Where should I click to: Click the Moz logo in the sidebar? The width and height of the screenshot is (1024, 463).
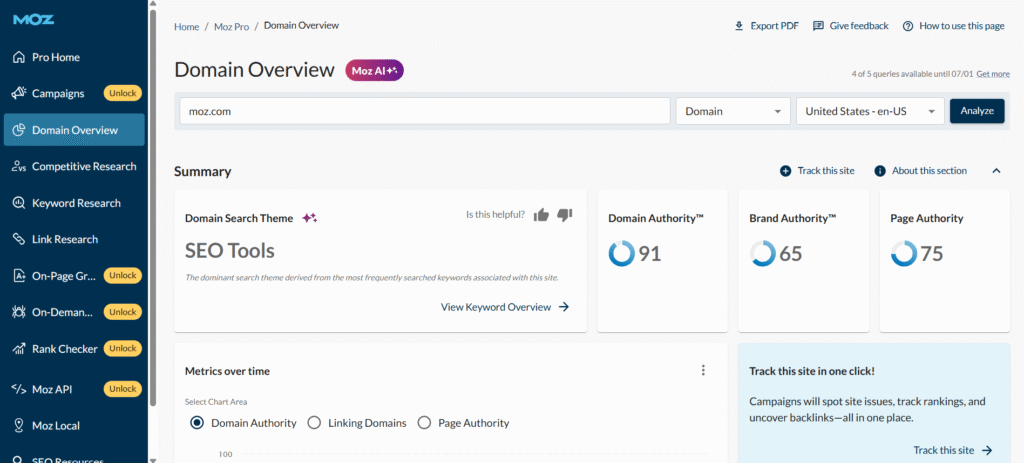pos(33,20)
